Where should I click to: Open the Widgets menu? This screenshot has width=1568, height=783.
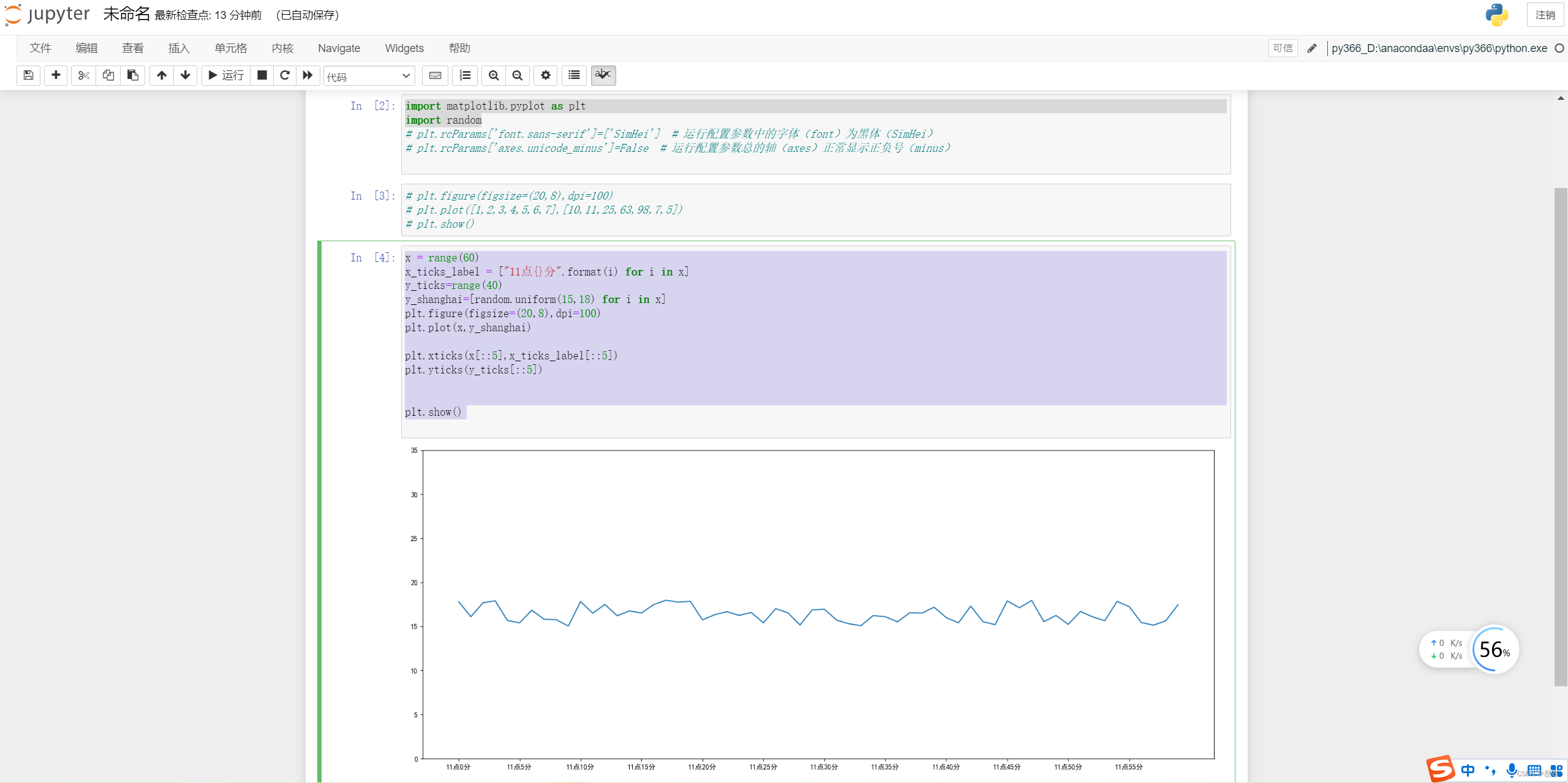pos(404,48)
